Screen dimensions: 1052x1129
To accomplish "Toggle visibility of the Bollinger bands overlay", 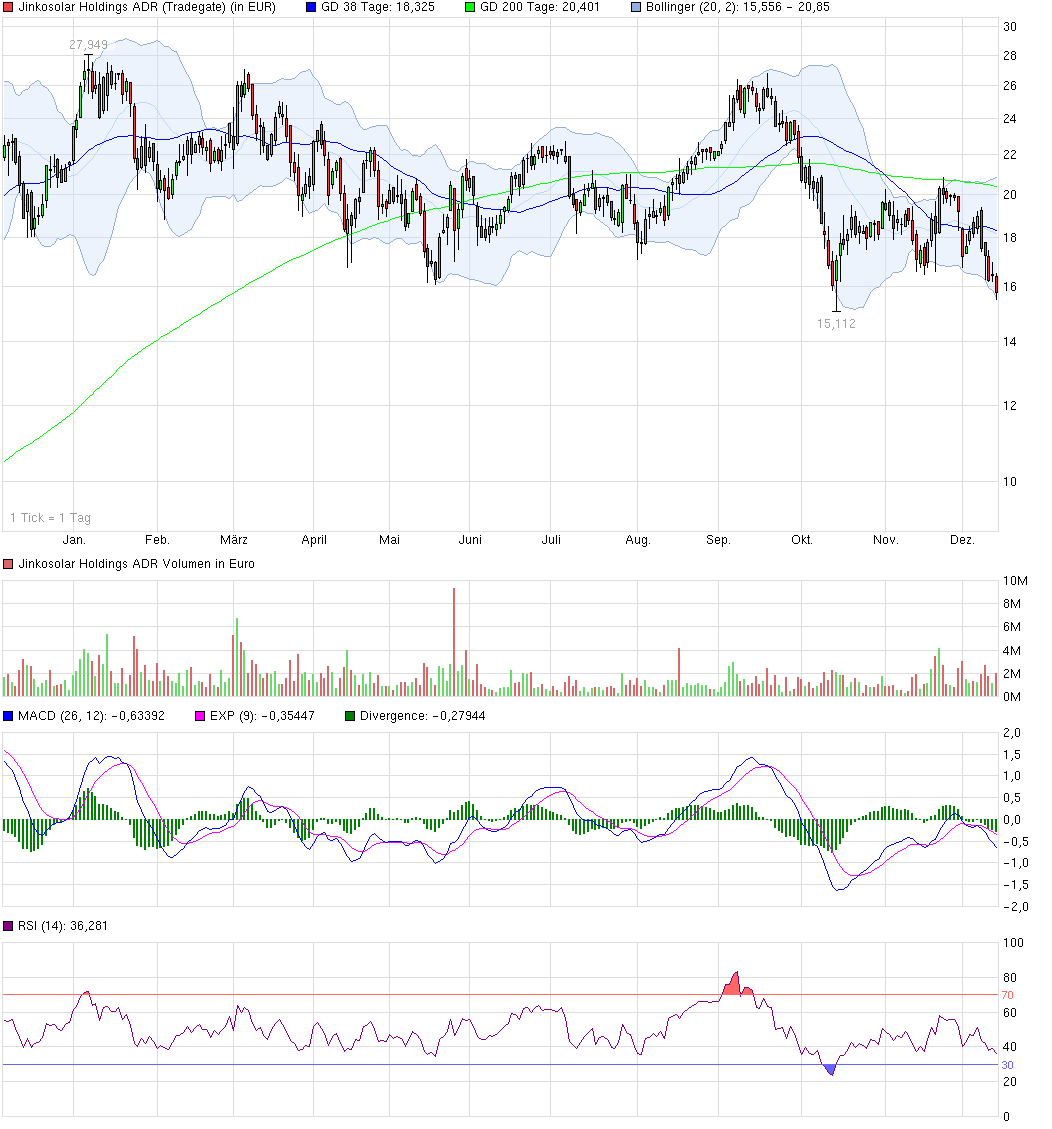I will tap(700, 7).
